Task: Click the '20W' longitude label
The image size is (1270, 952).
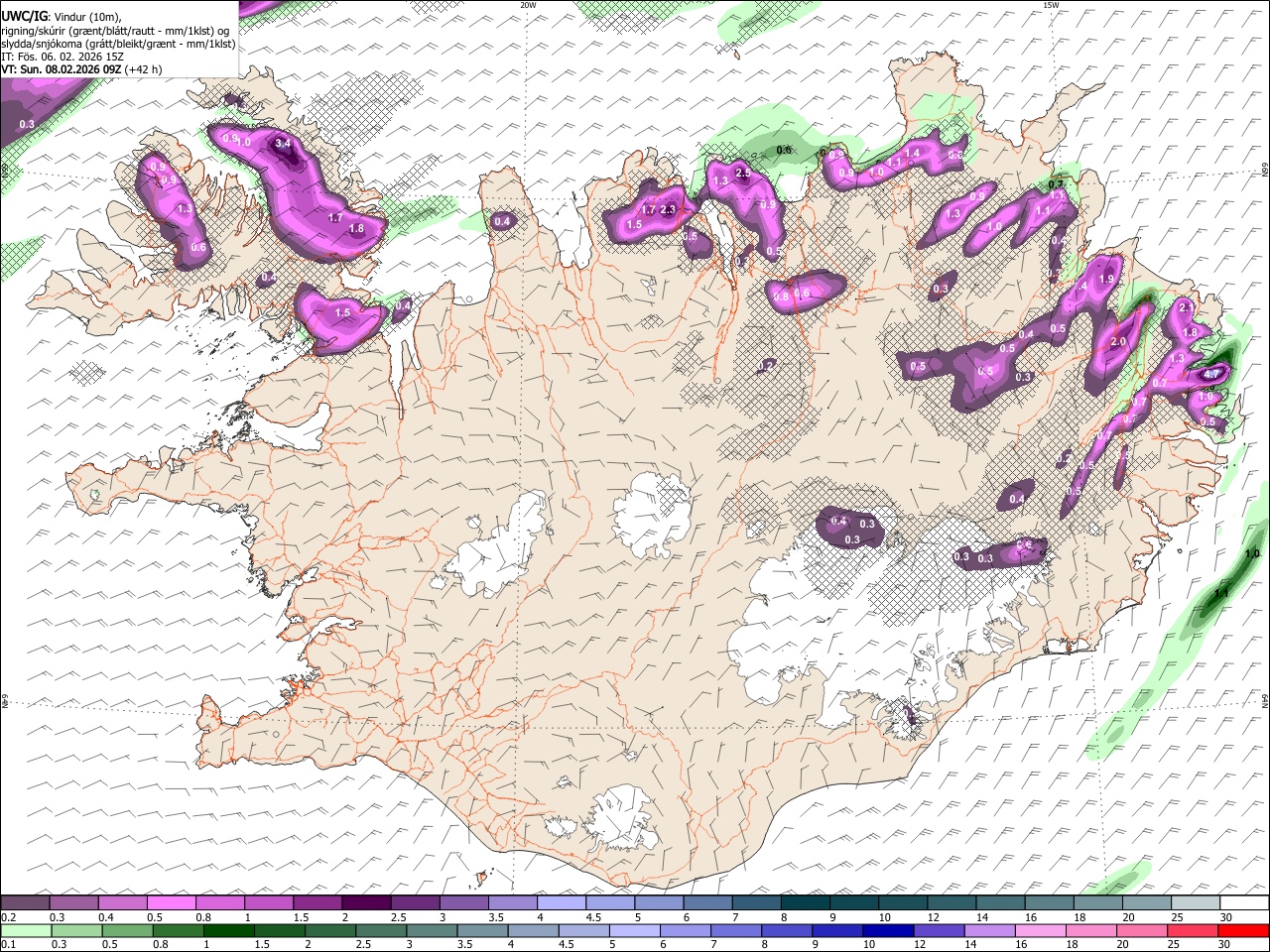Action: point(528,5)
